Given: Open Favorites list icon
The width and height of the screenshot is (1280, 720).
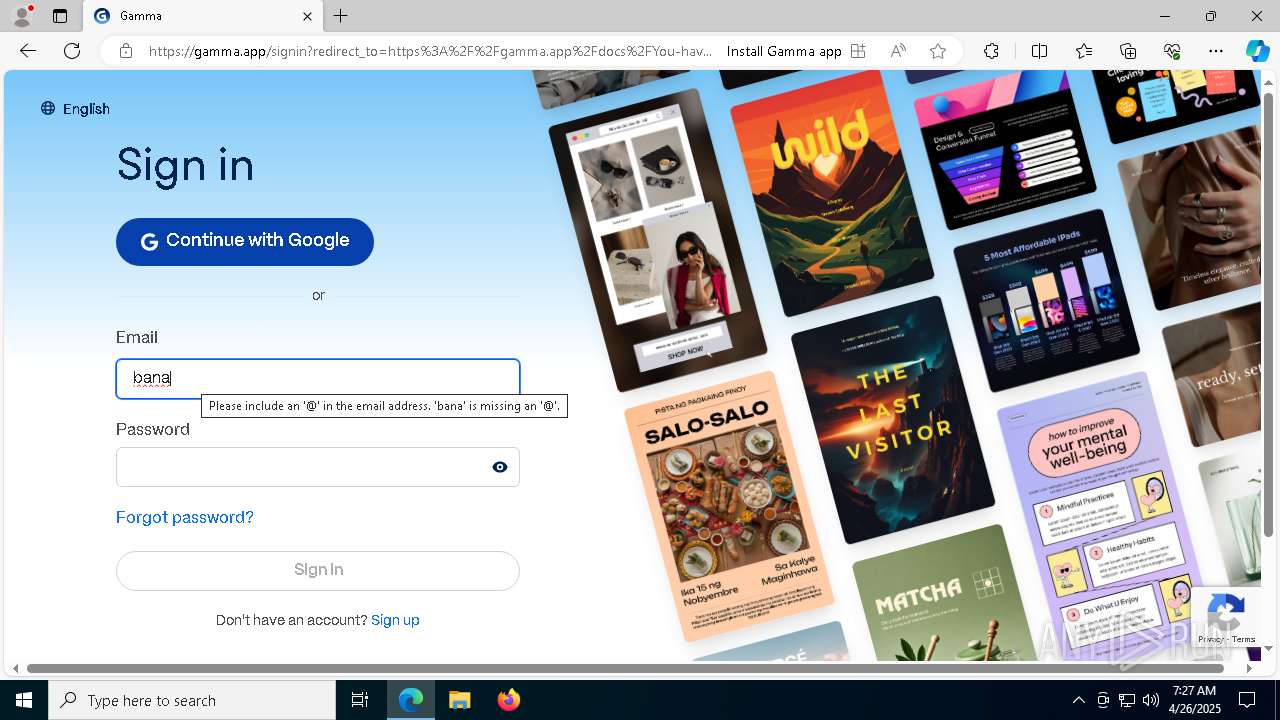Looking at the screenshot, I should (x=1084, y=51).
